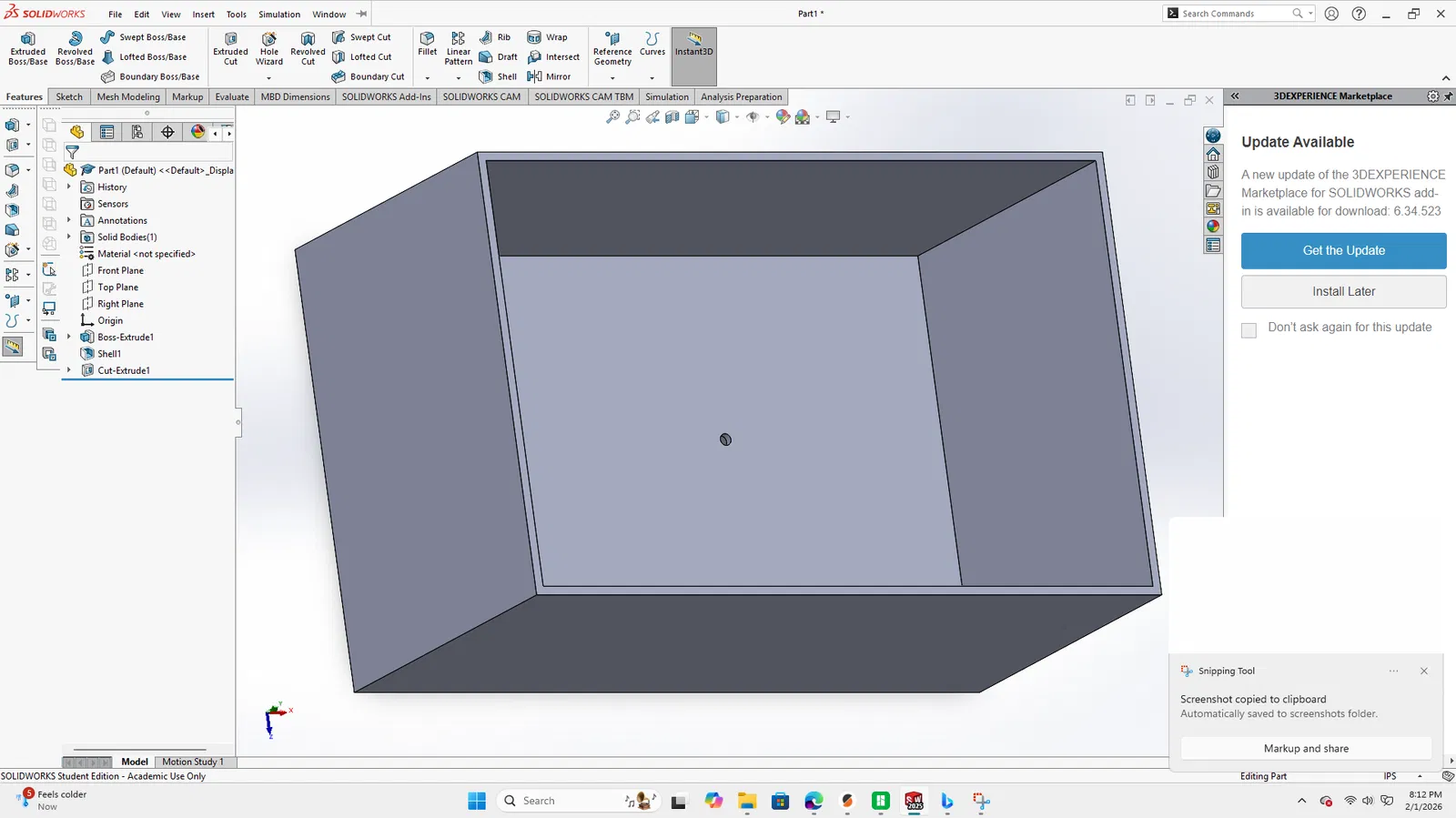Viewport: 1456px width, 818px height.
Task: Click the Get the Update button
Action: coord(1343,251)
